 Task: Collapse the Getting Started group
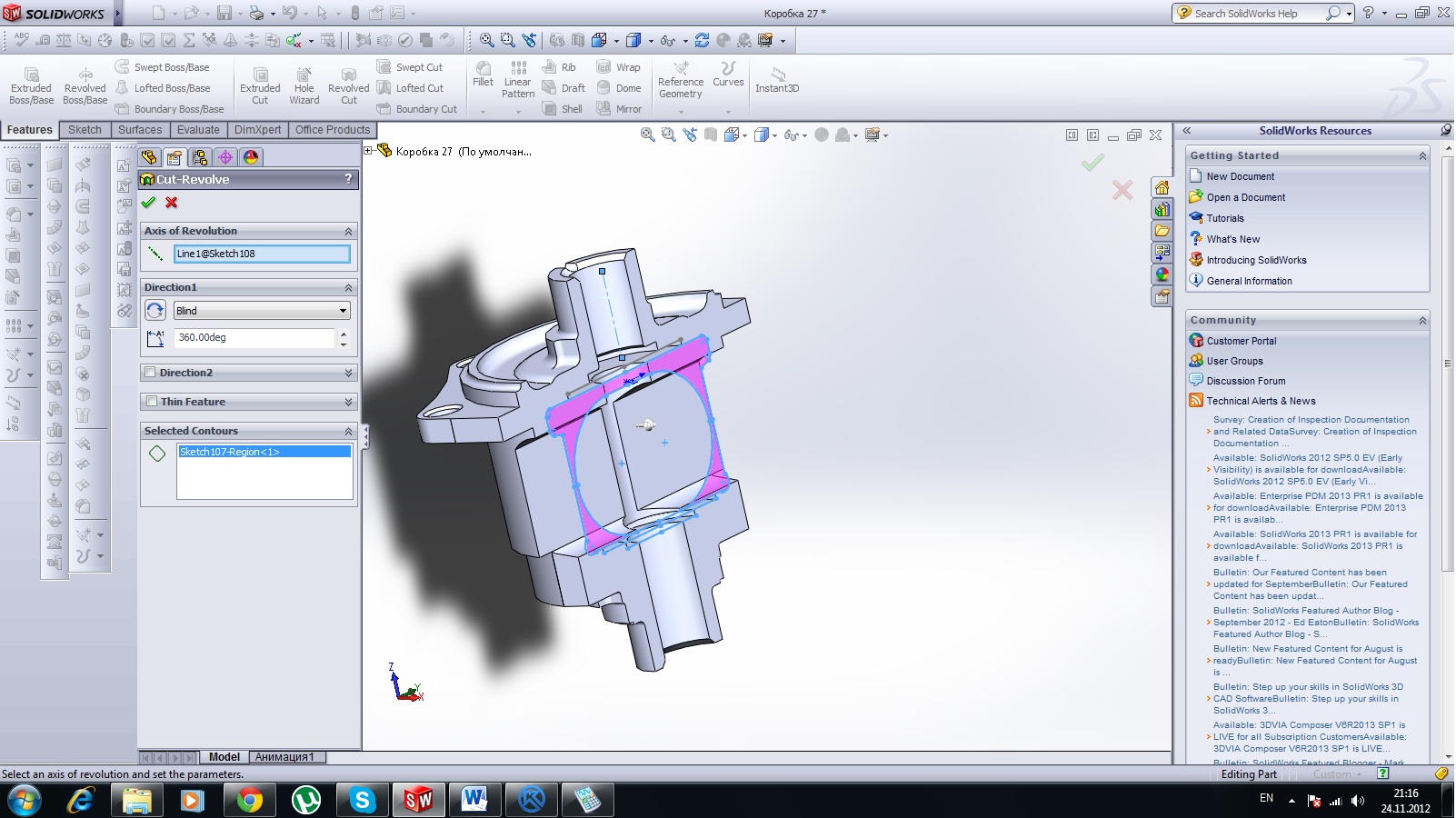(1422, 156)
